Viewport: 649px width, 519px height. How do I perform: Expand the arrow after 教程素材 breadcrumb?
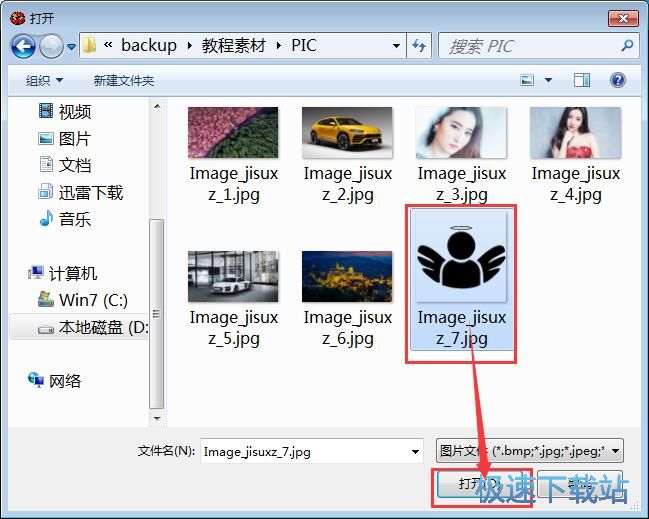click(279, 46)
